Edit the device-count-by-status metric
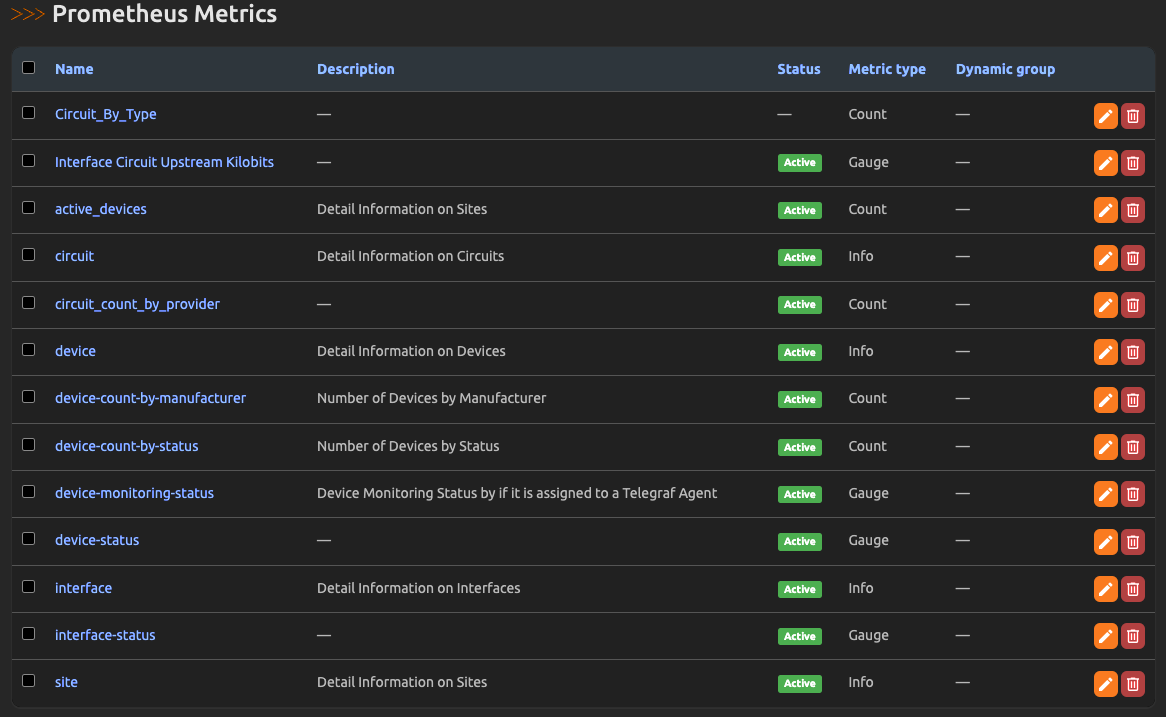Image resolution: width=1166 pixels, height=717 pixels. 1105,447
